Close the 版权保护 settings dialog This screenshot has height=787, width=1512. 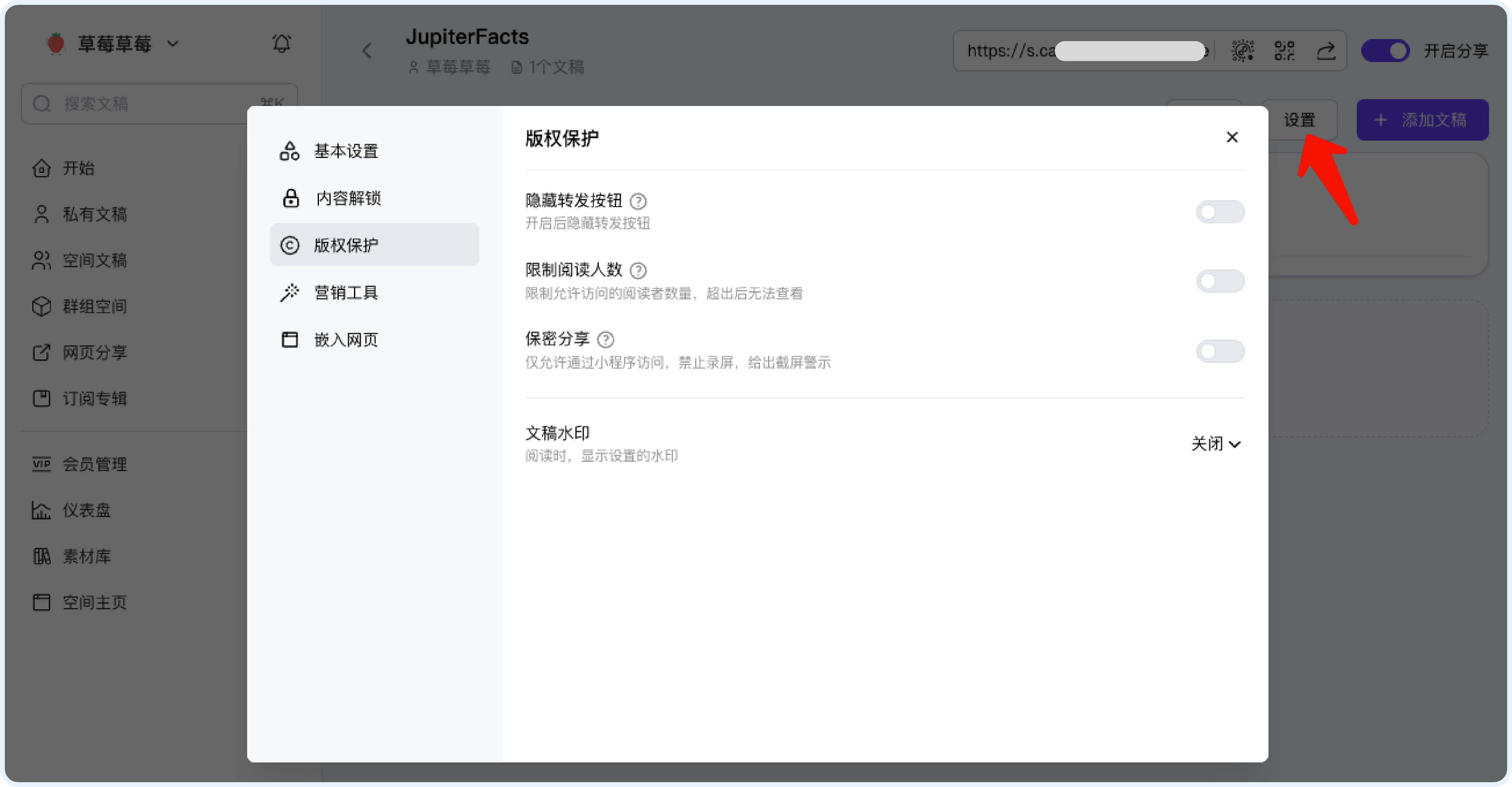tap(1231, 137)
